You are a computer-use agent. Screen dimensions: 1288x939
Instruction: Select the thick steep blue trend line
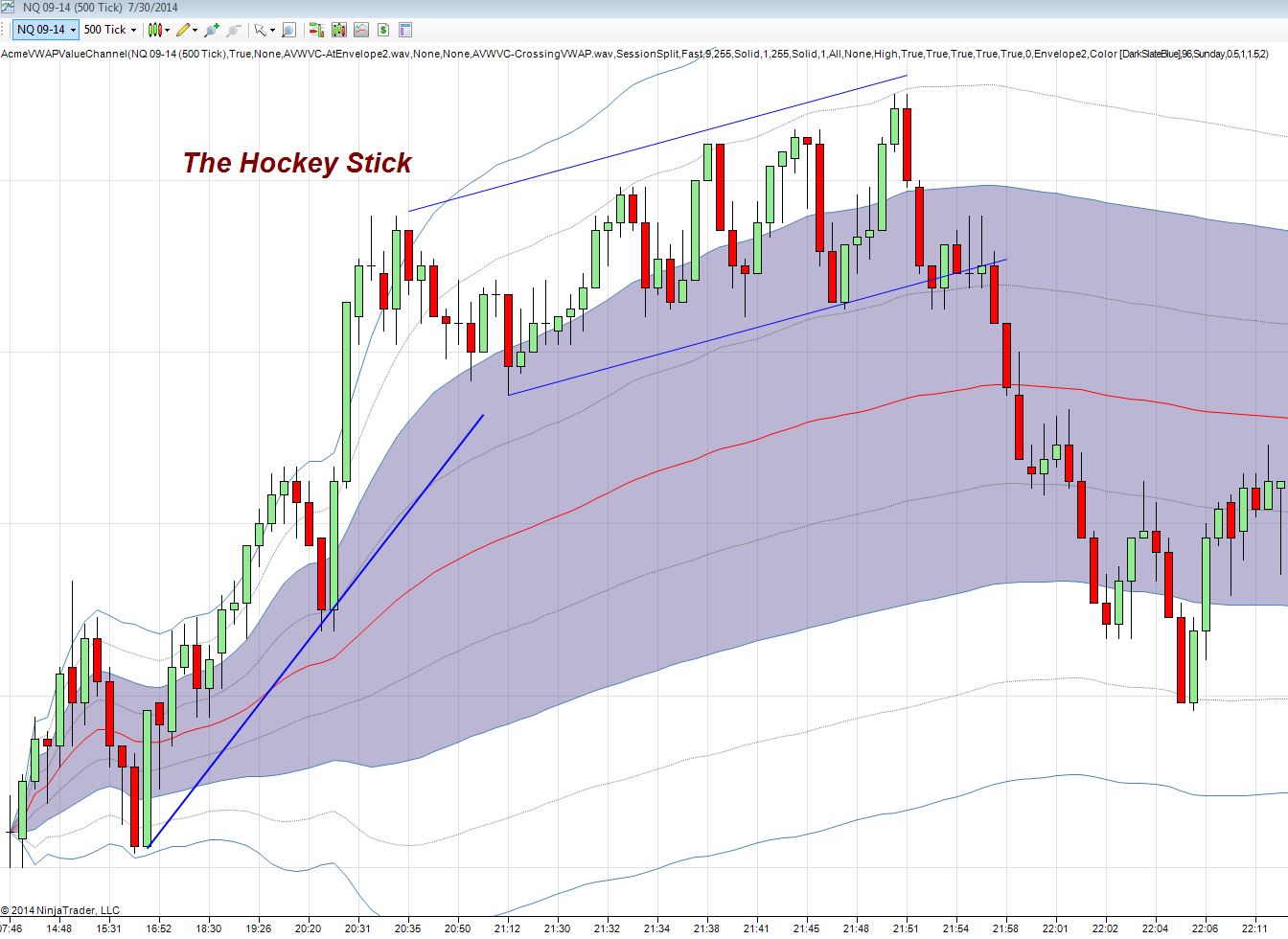point(315,630)
